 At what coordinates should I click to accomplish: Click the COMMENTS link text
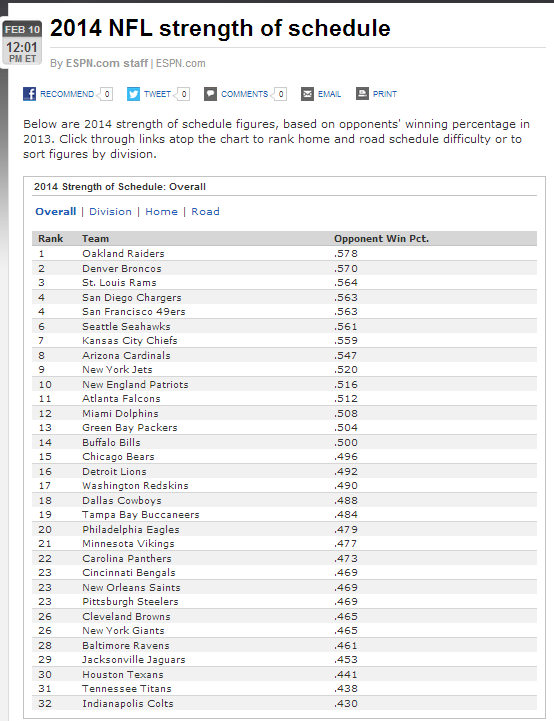[x=244, y=94]
